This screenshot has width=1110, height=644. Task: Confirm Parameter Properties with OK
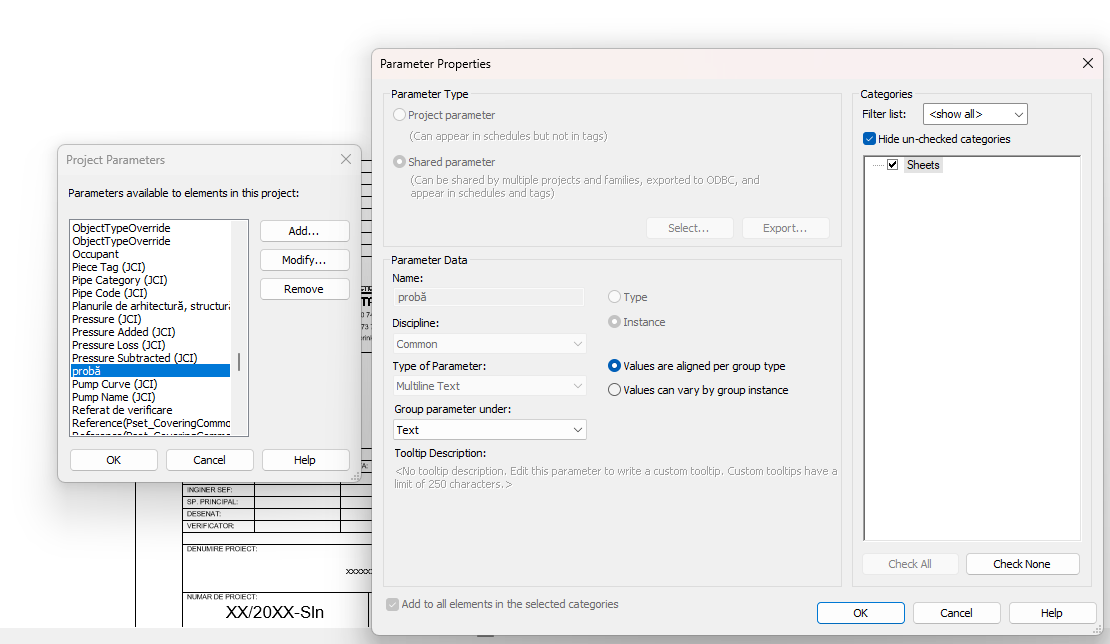point(860,613)
